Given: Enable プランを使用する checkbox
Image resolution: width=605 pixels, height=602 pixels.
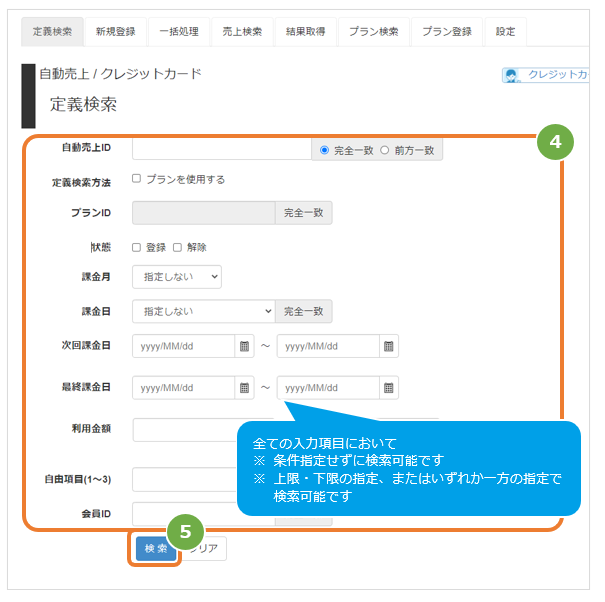Looking at the screenshot, I should [136, 178].
